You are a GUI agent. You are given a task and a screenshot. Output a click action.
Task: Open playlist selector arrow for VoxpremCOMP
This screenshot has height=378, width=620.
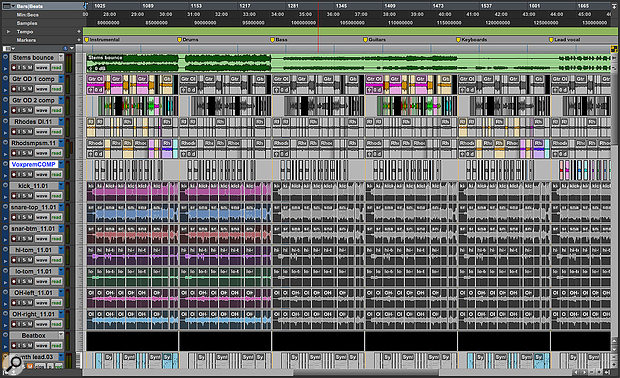tap(61, 164)
